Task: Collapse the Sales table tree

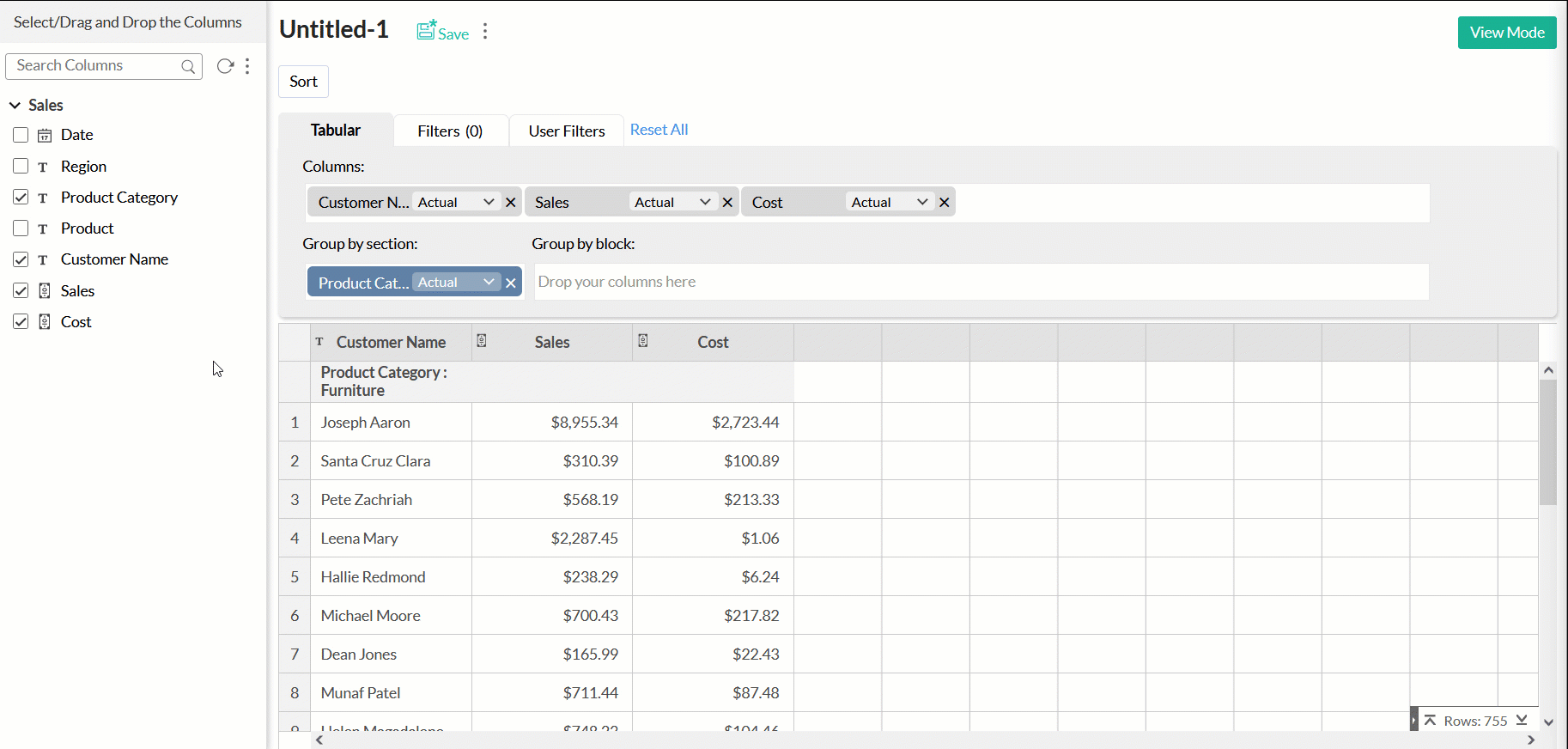Action: tap(15, 105)
